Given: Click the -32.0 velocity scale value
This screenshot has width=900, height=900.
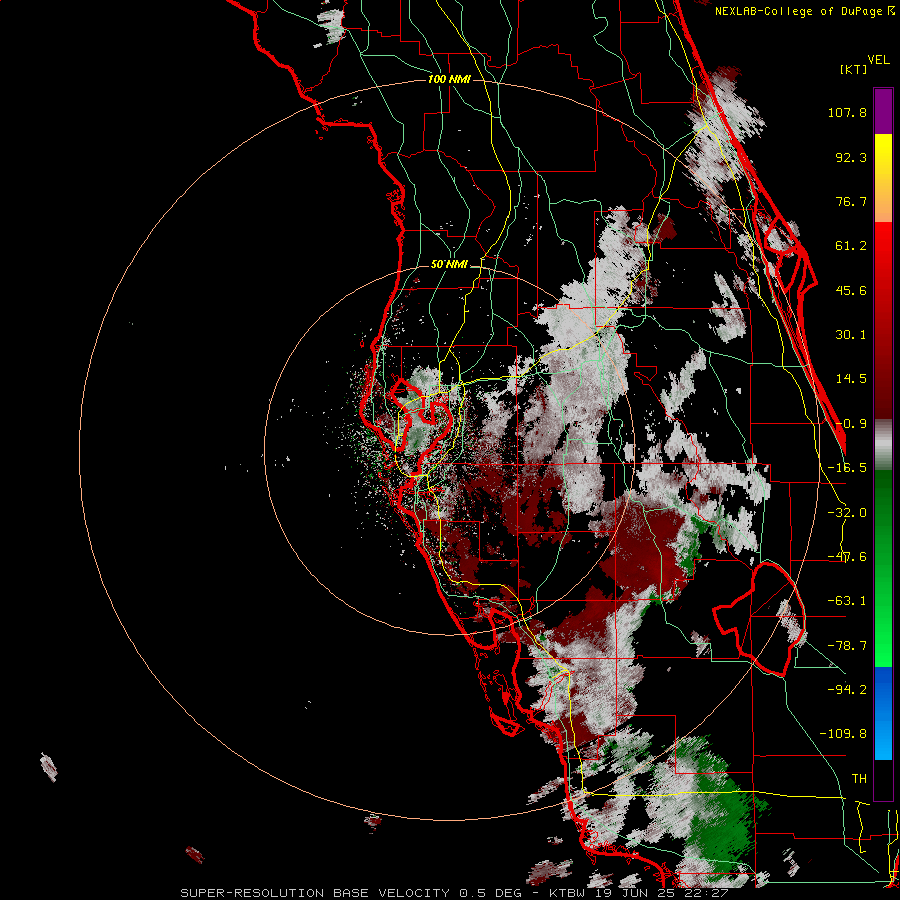Looking at the screenshot, I should (x=847, y=513).
